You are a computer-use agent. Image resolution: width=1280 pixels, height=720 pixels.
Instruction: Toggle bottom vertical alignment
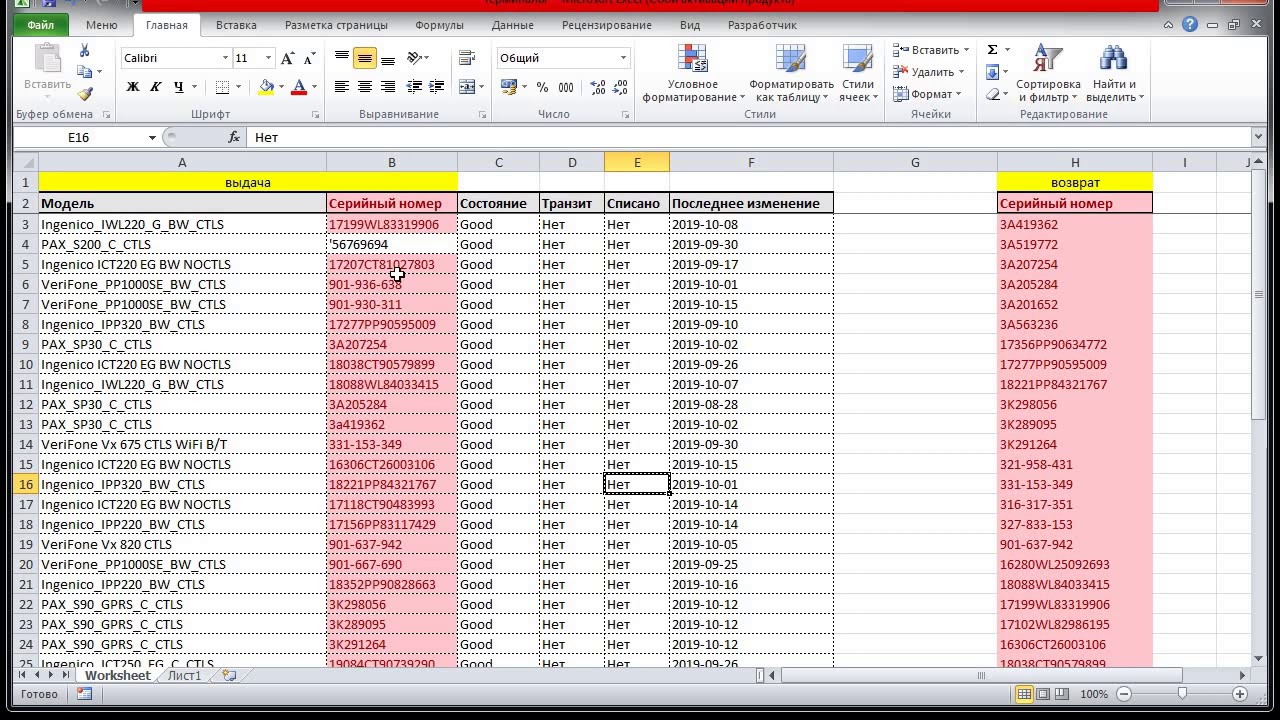click(388, 58)
